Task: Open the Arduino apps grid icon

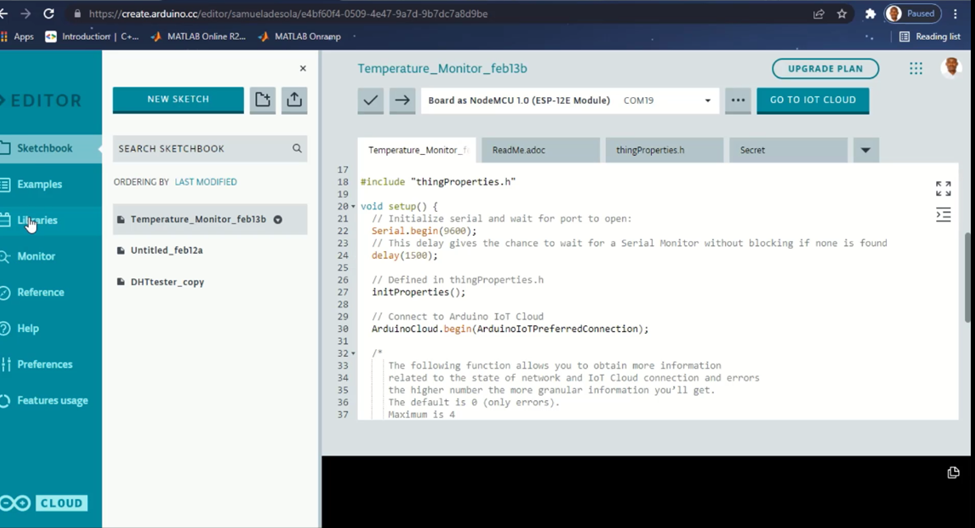Action: (916, 68)
